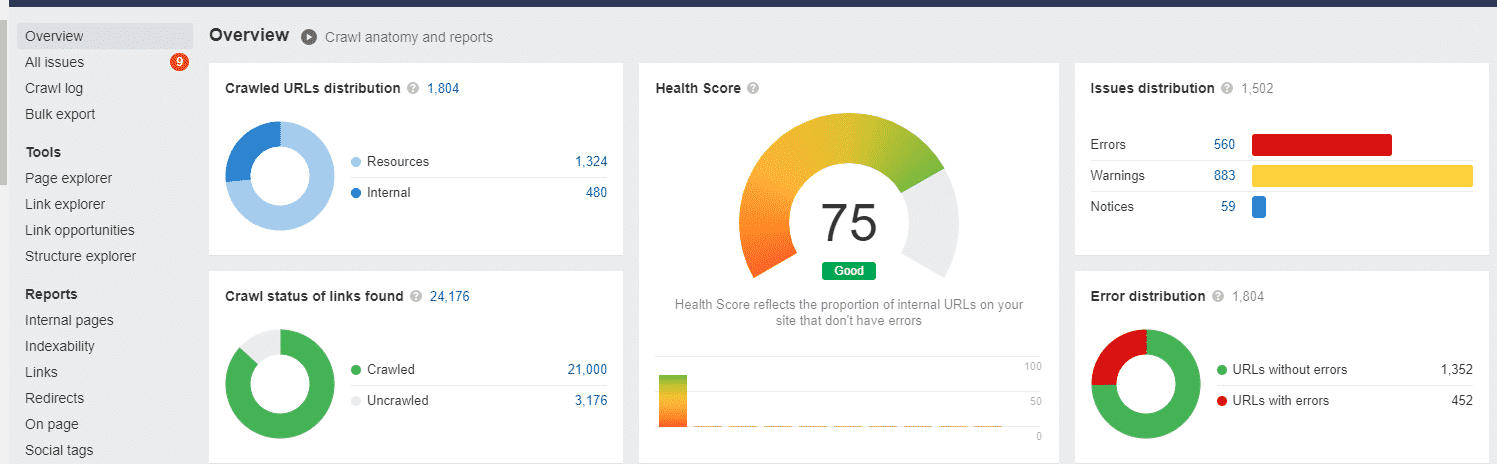Screen dimensions: 1497x464
Task: Click the 452 URLs with errors value
Action: tap(1462, 400)
